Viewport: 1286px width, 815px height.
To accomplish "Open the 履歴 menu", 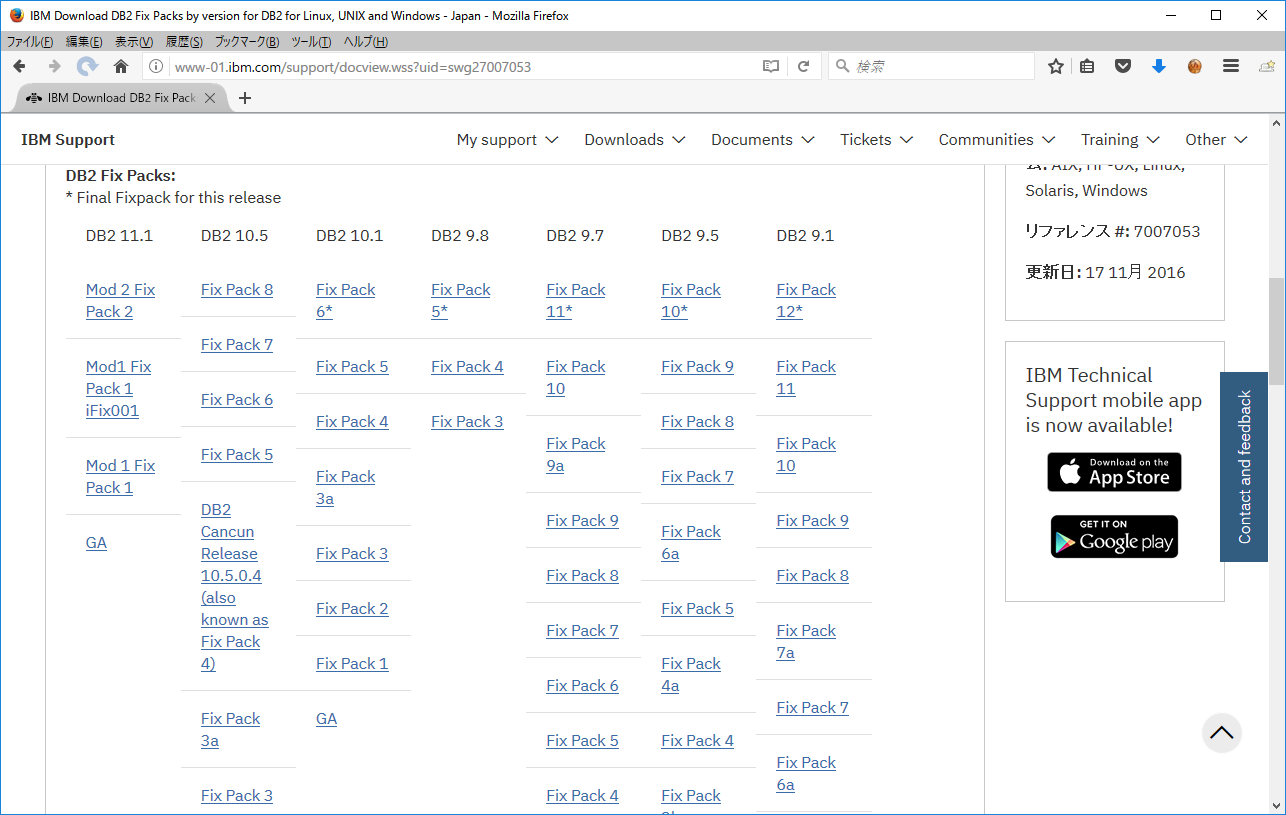I will pos(184,42).
